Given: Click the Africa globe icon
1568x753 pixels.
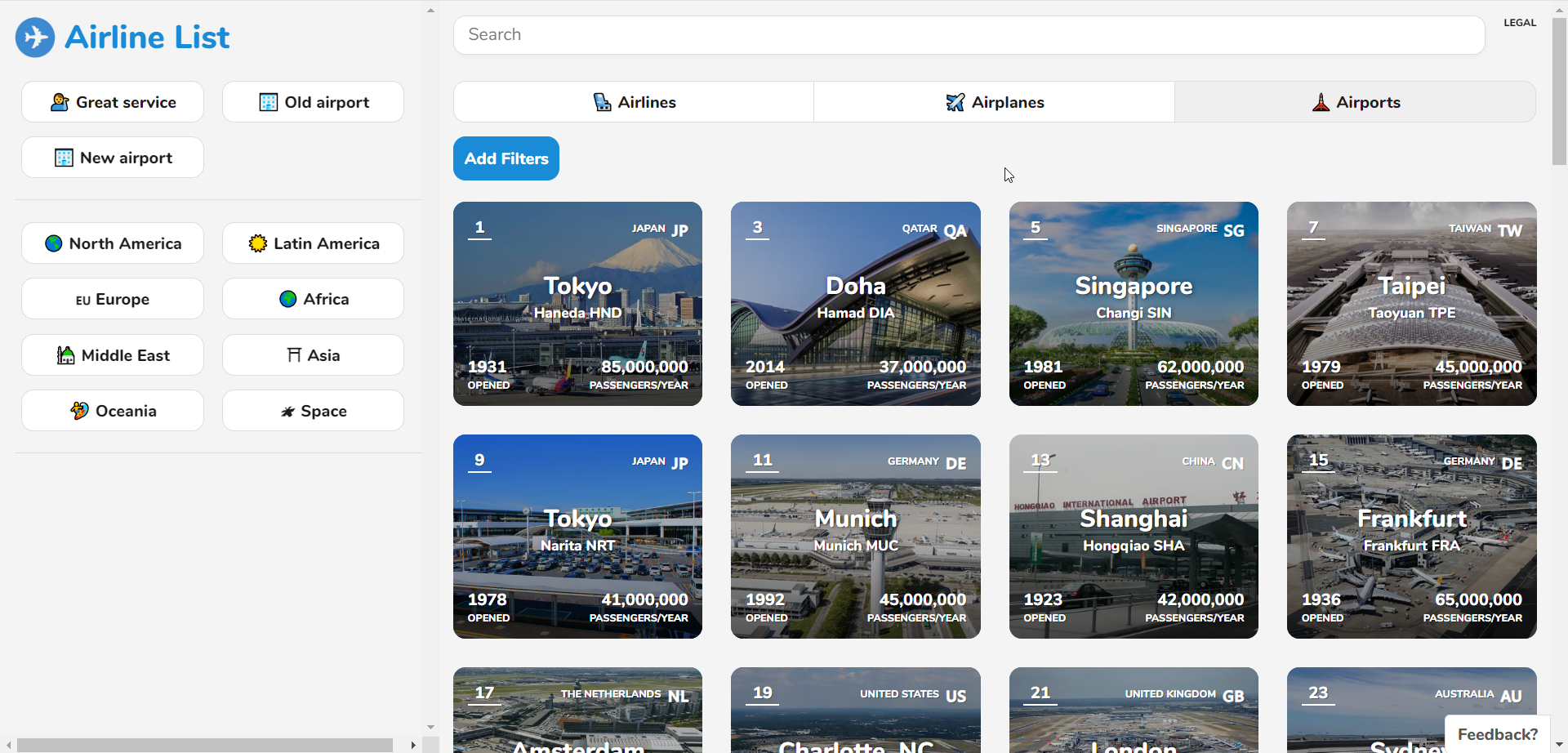Looking at the screenshot, I should pyautogui.click(x=288, y=299).
